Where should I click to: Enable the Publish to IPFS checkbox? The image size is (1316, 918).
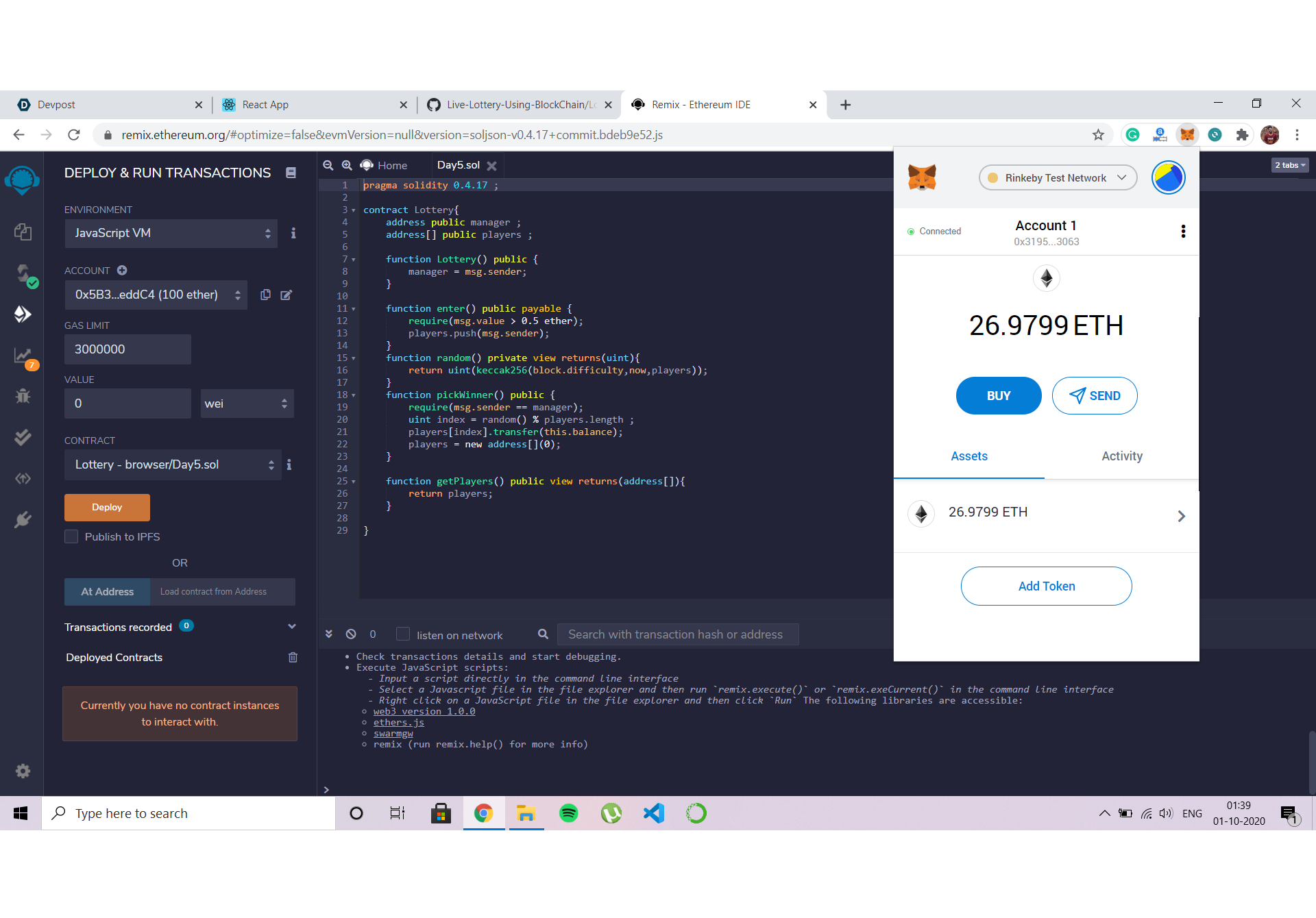71,536
